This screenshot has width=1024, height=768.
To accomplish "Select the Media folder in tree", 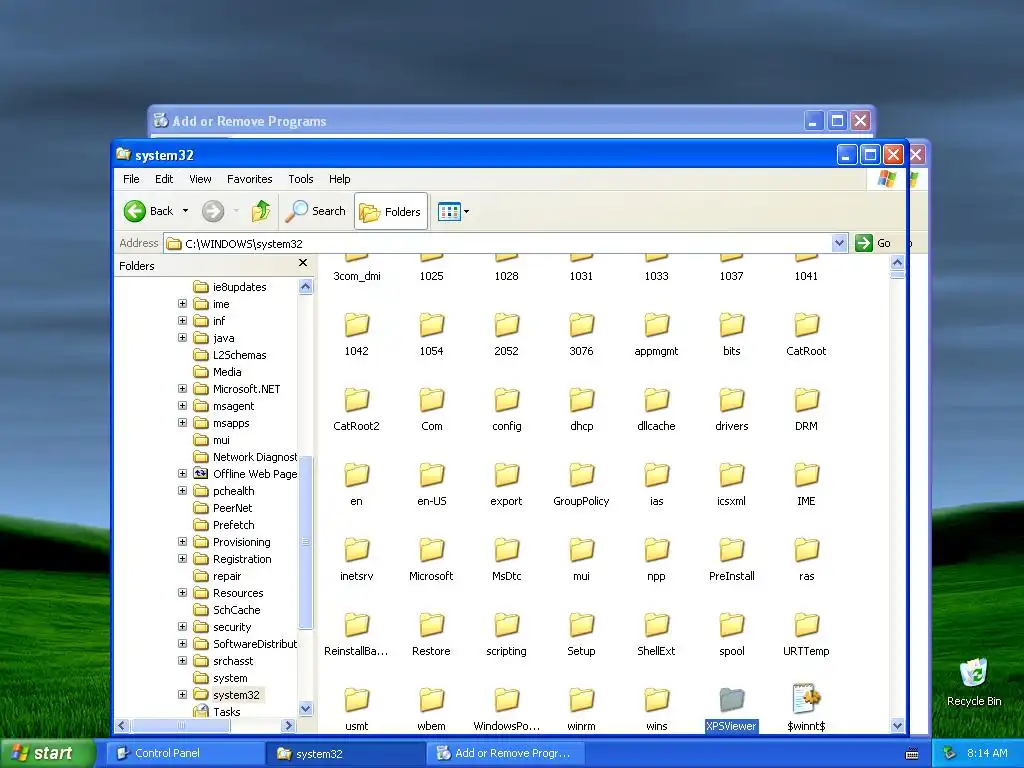I will [217, 372].
